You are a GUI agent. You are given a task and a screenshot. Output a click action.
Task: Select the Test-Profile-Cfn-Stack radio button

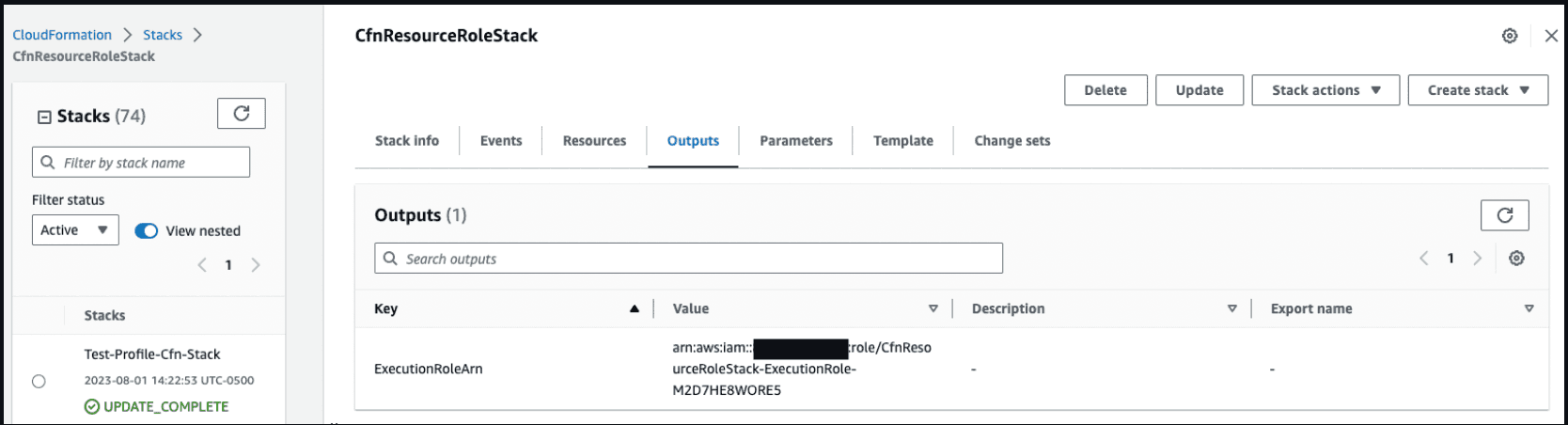coord(39,381)
